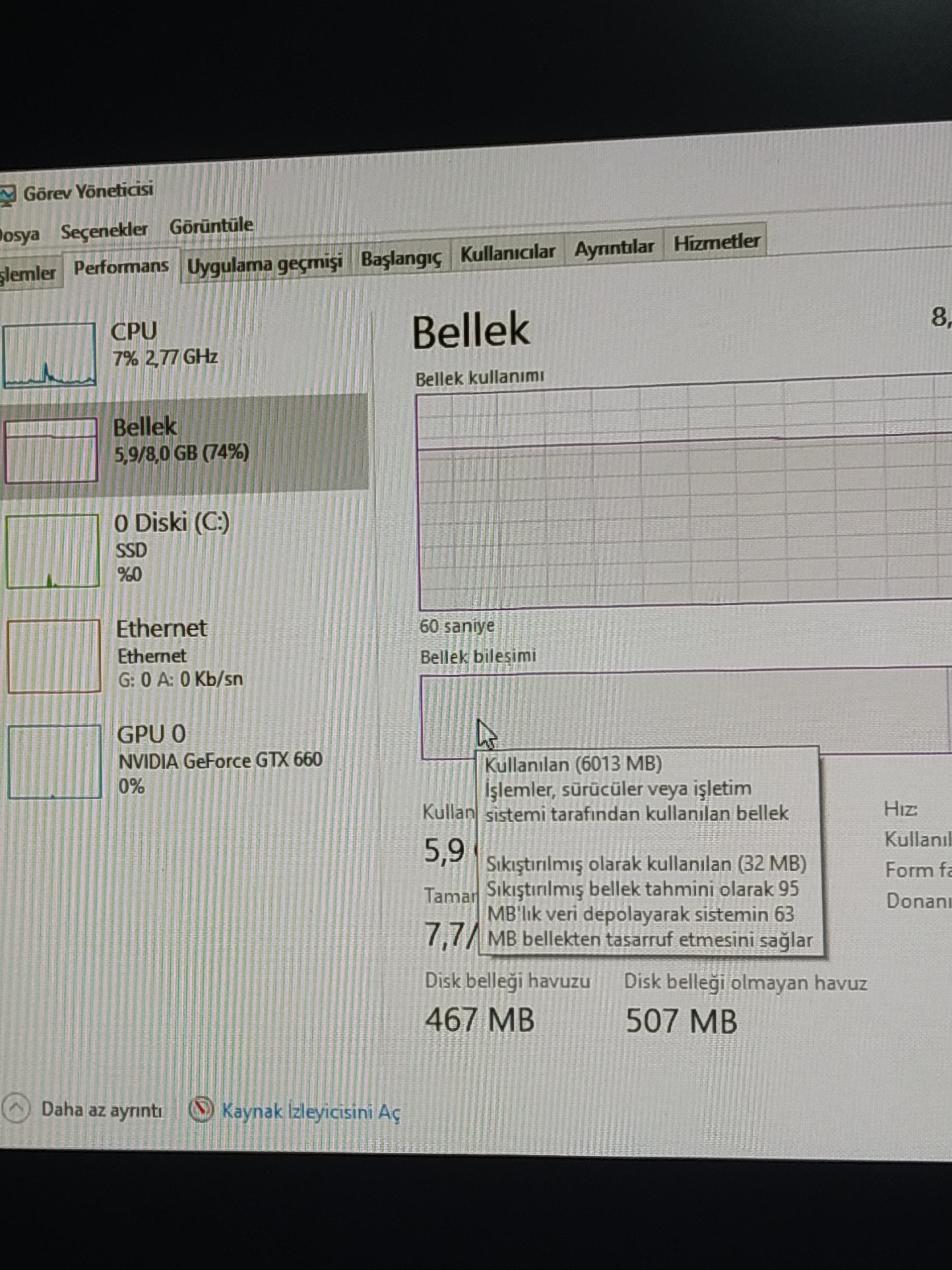Click the Bellek kullanımı label

[x=480, y=378]
